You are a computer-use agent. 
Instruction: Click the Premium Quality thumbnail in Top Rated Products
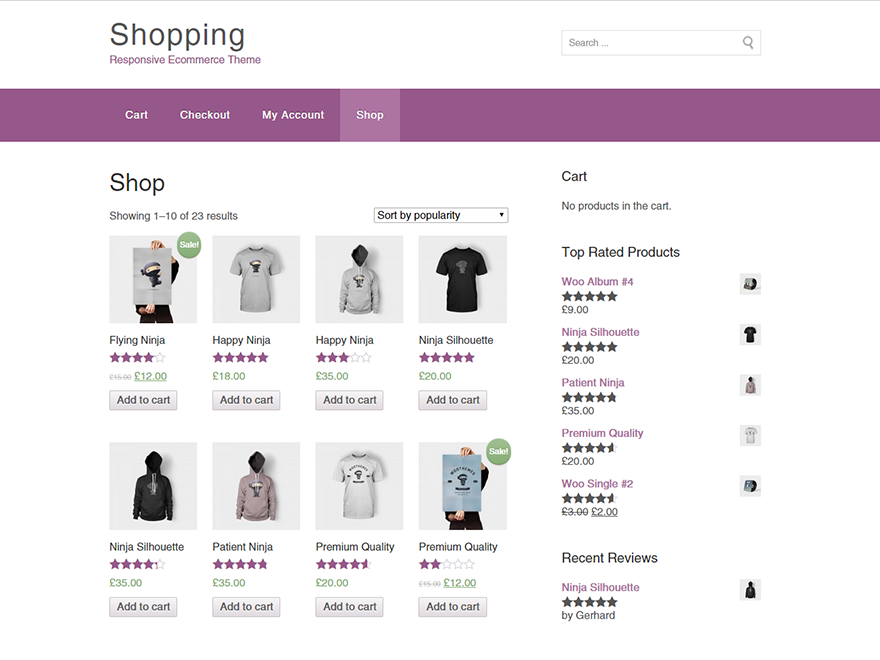(x=750, y=435)
